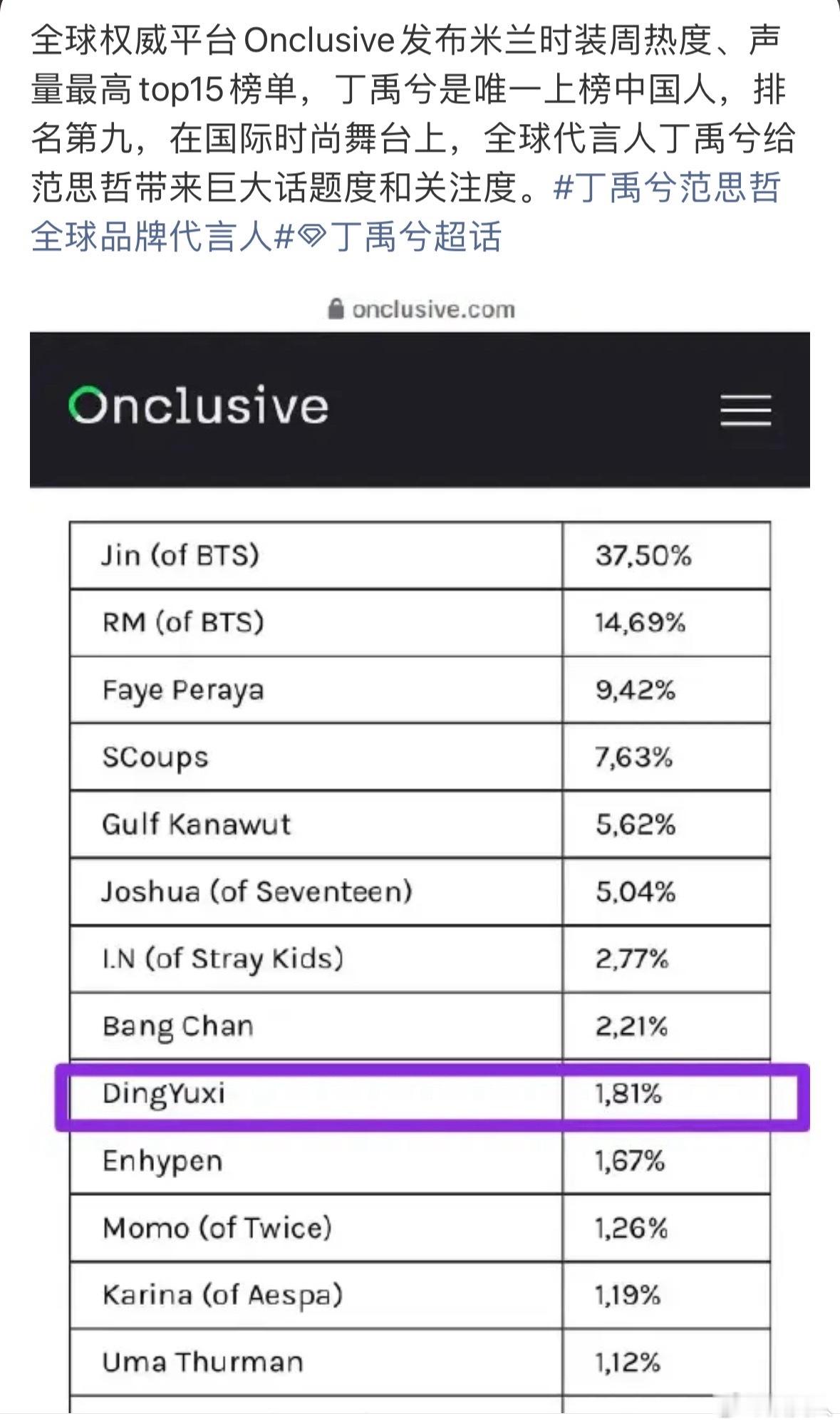Tap the 37,50% percentage cell
840x1426 pixels.
pos(666,555)
